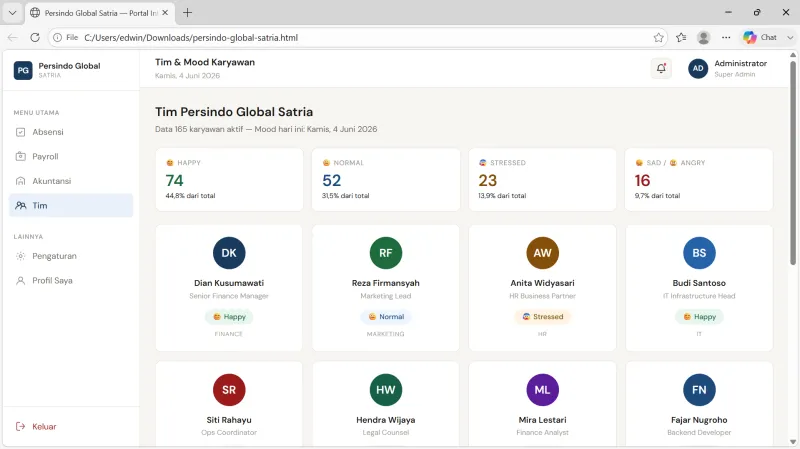Open the Administrator account profile
Viewport: 800px width, 449px height.
click(x=728, y=68)
